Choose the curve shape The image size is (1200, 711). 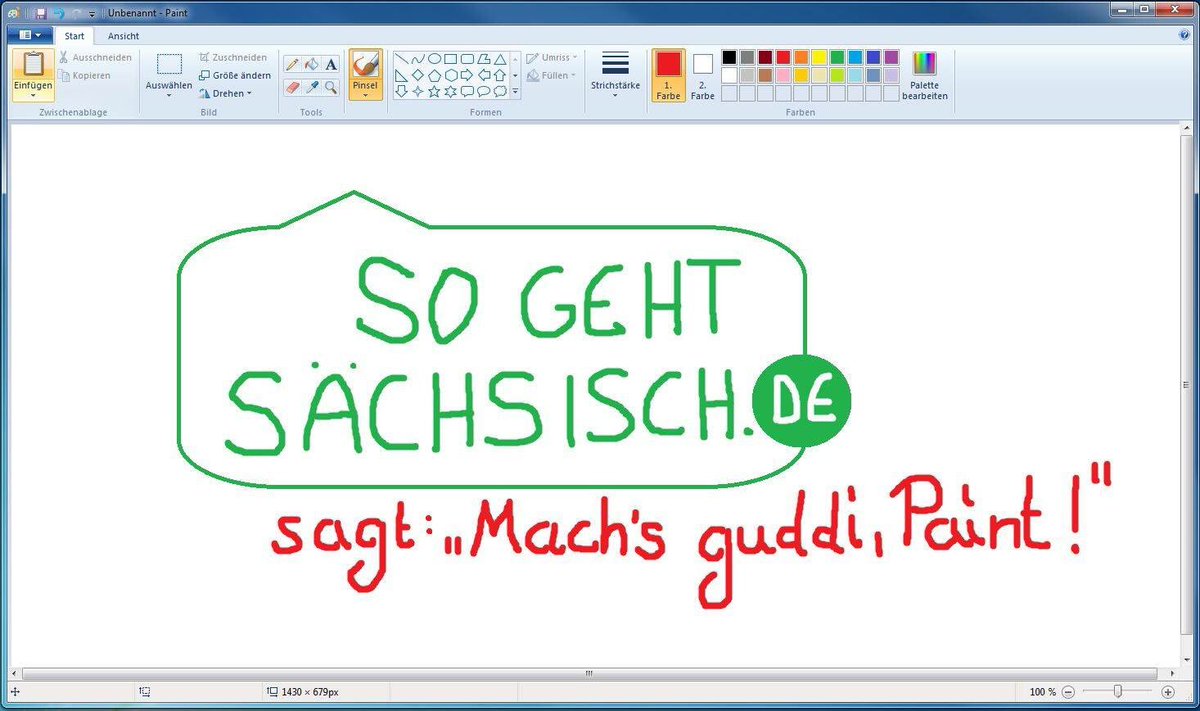tap(418, 59)
